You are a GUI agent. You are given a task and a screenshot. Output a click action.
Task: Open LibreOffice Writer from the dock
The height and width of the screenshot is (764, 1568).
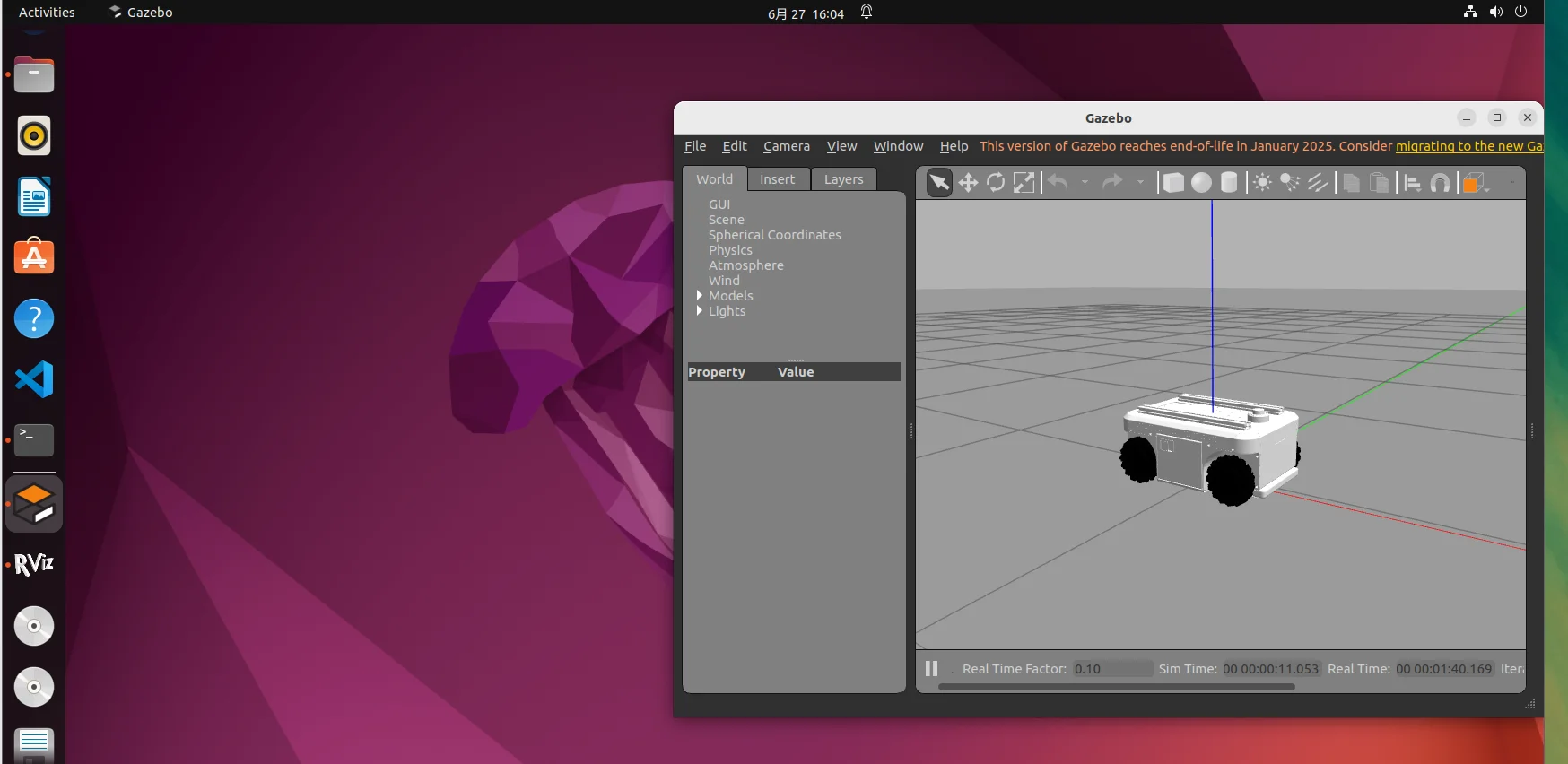(34, 197)
